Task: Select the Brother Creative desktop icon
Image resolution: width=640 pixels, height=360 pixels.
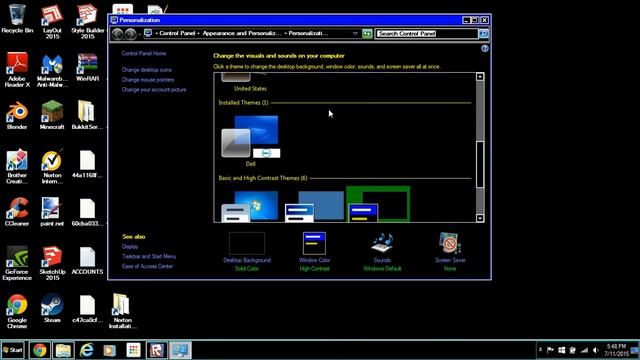Action: point(17,167)
